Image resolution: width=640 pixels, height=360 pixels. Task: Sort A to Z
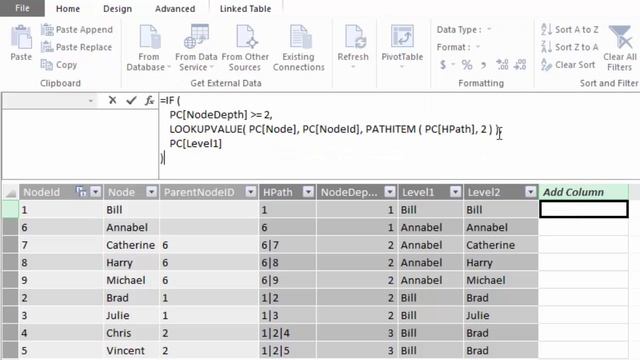570,30
